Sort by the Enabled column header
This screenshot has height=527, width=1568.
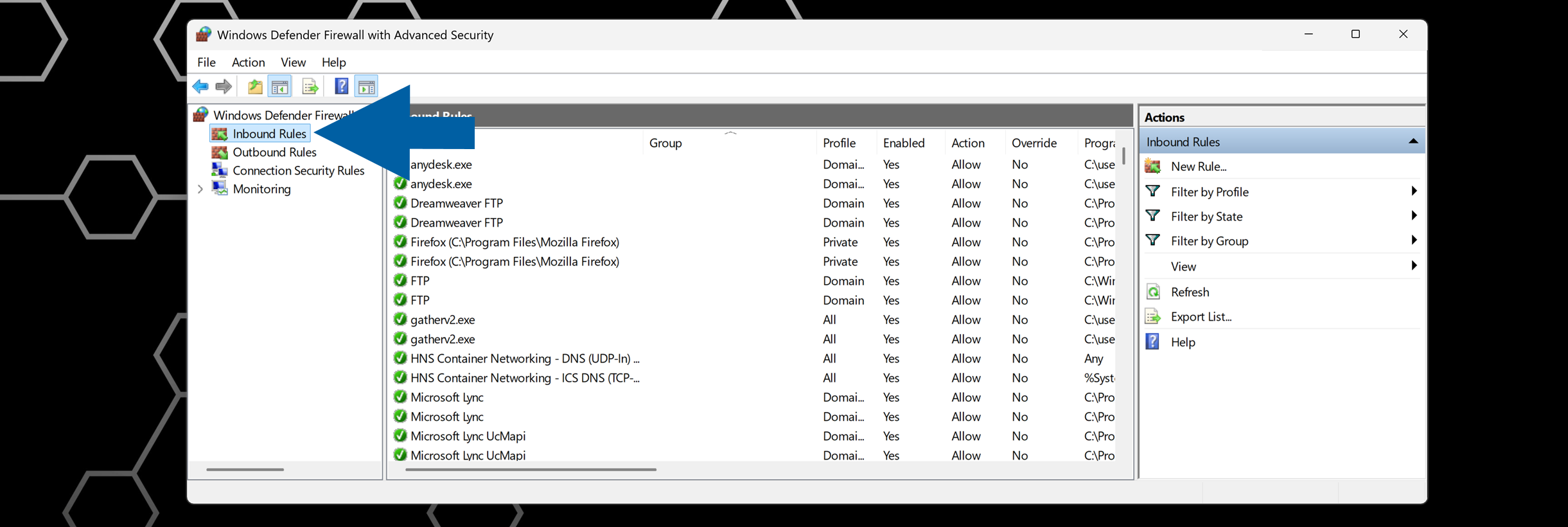[x=910, y=143]
